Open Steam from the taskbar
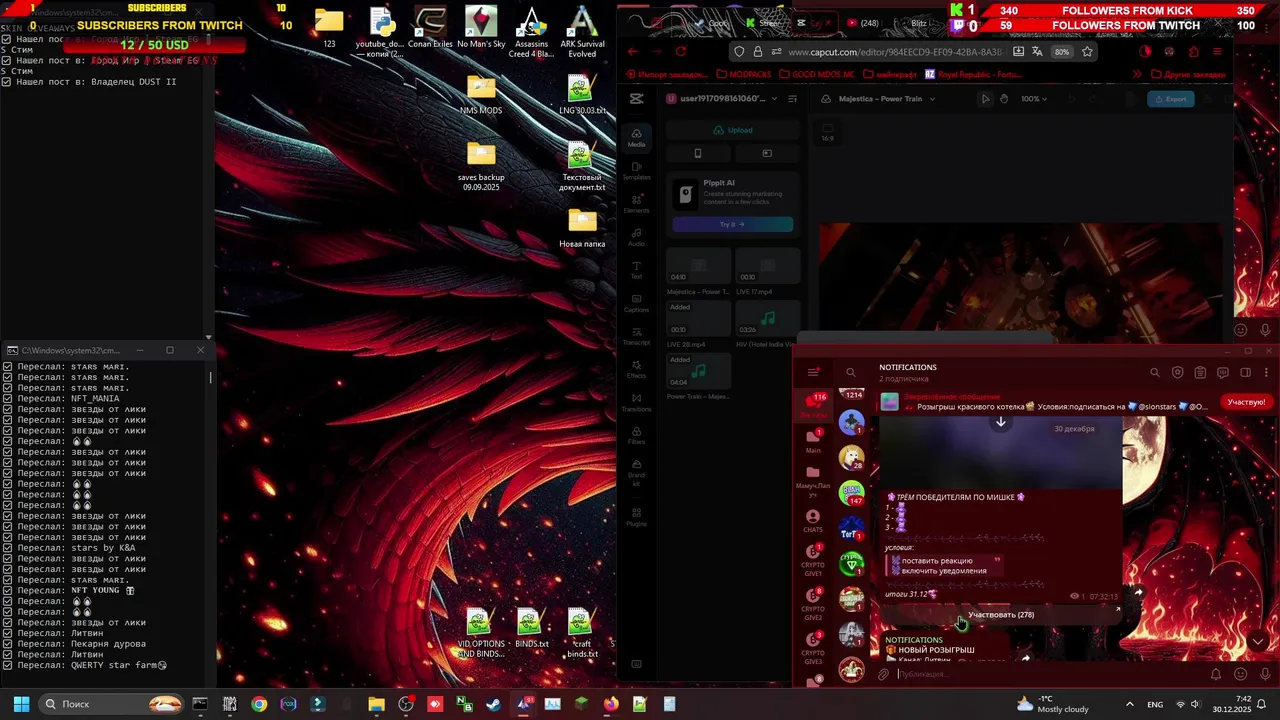The width and height of the screenshot is (1280, 720). (493, 704)
